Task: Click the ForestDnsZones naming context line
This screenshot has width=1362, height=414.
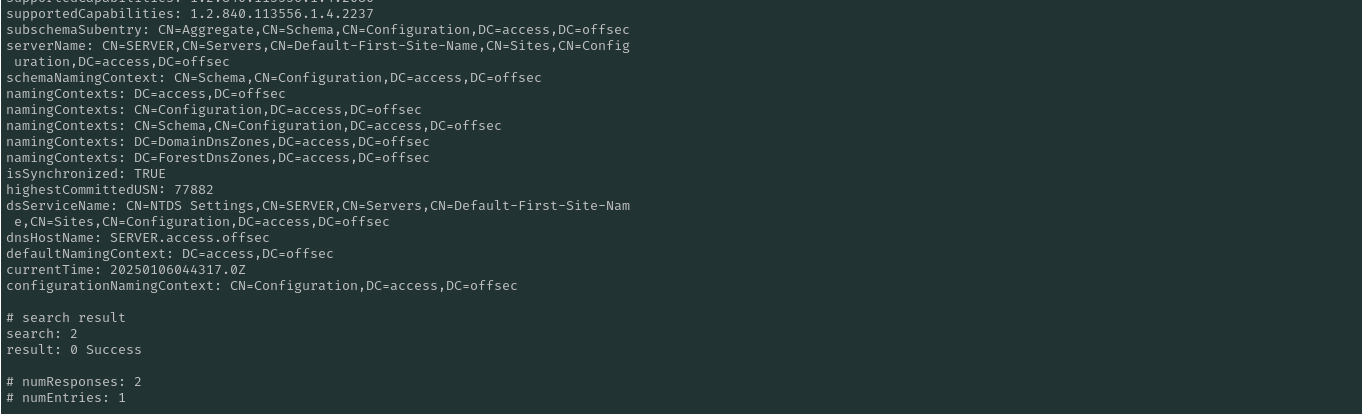Action: [217, 158]
